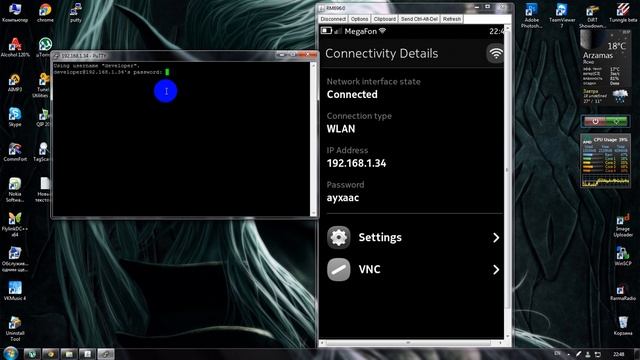Viewport: 640px width, 360px height.
Task: Launch the KarmaRadio desktop shortcut
Action: tap(623, 292)
